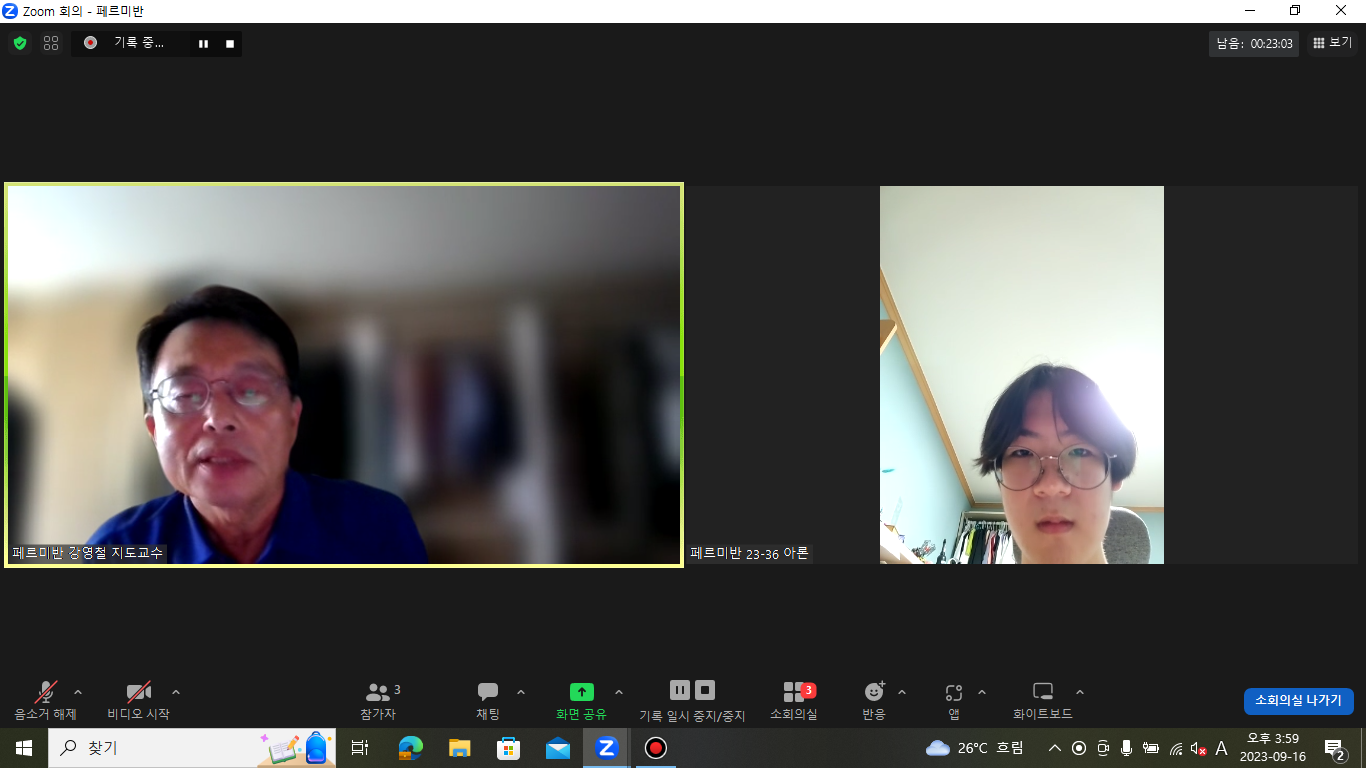Image resolution: width=1366 pixels, height=768 pixels.
Task: Start video with 비디오 시작
Action: click(x=139, y=700)
